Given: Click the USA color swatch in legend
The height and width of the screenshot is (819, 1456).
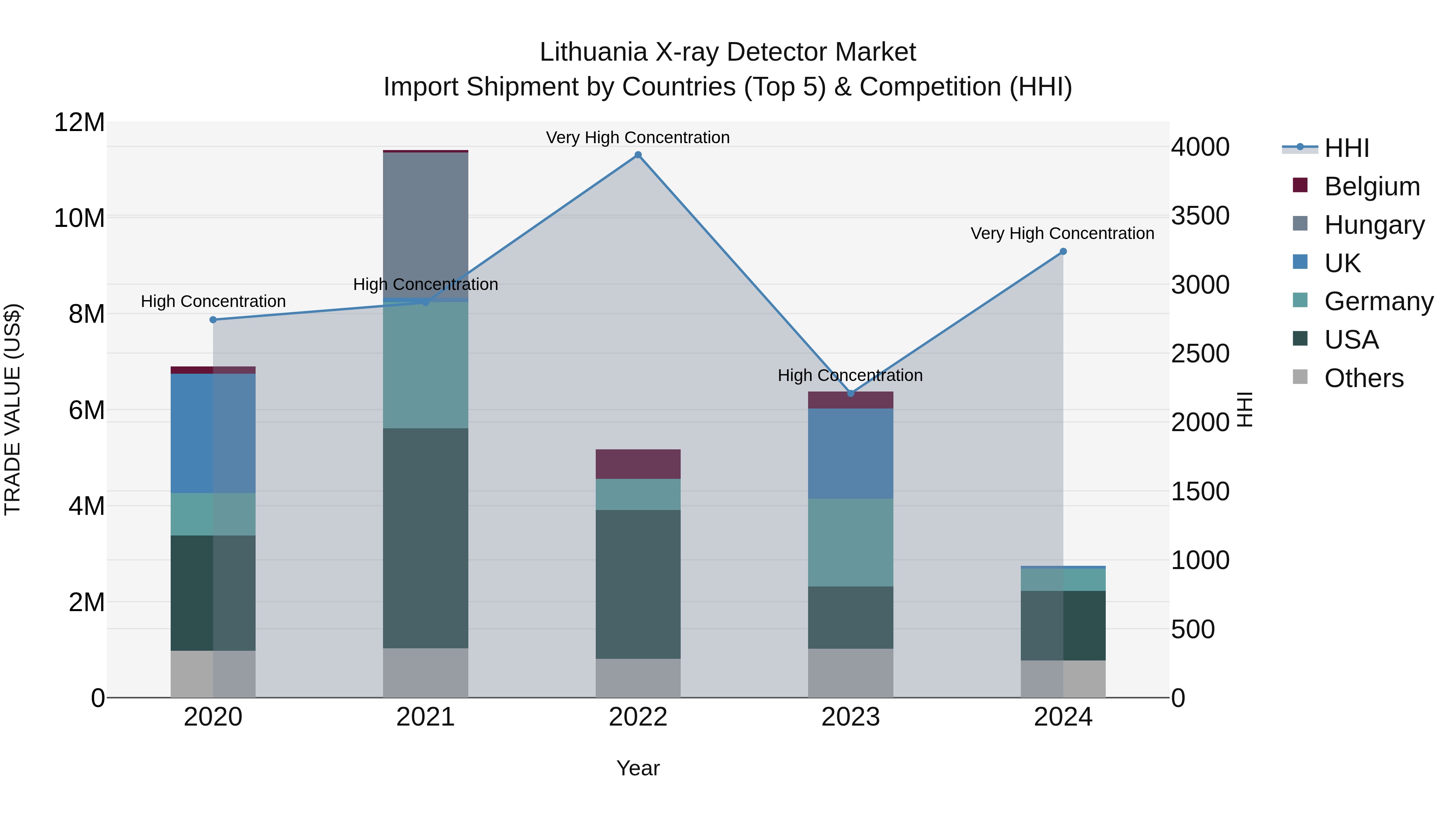Looking at the screenshot, I should [x=1300, y=339].
